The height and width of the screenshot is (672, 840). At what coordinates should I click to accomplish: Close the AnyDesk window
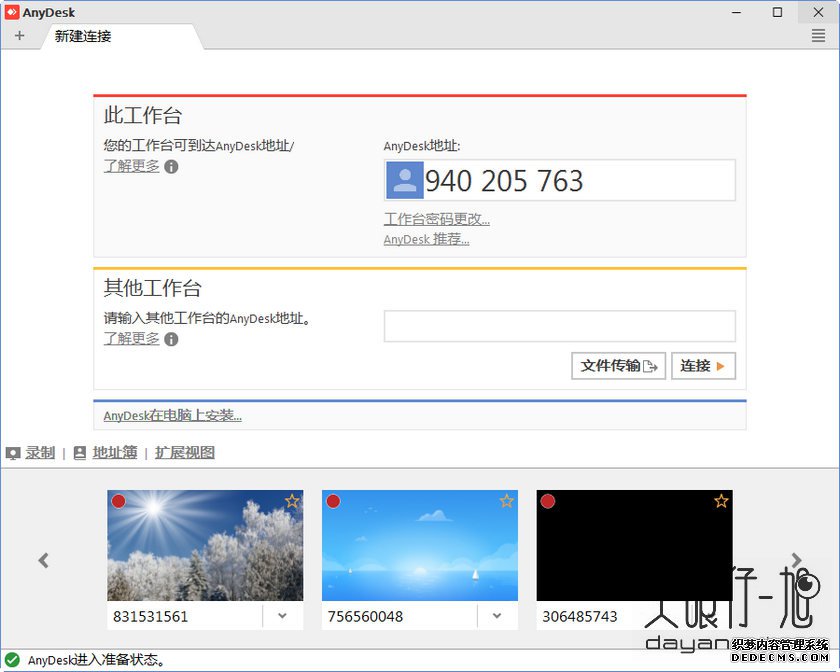[818, 12]
